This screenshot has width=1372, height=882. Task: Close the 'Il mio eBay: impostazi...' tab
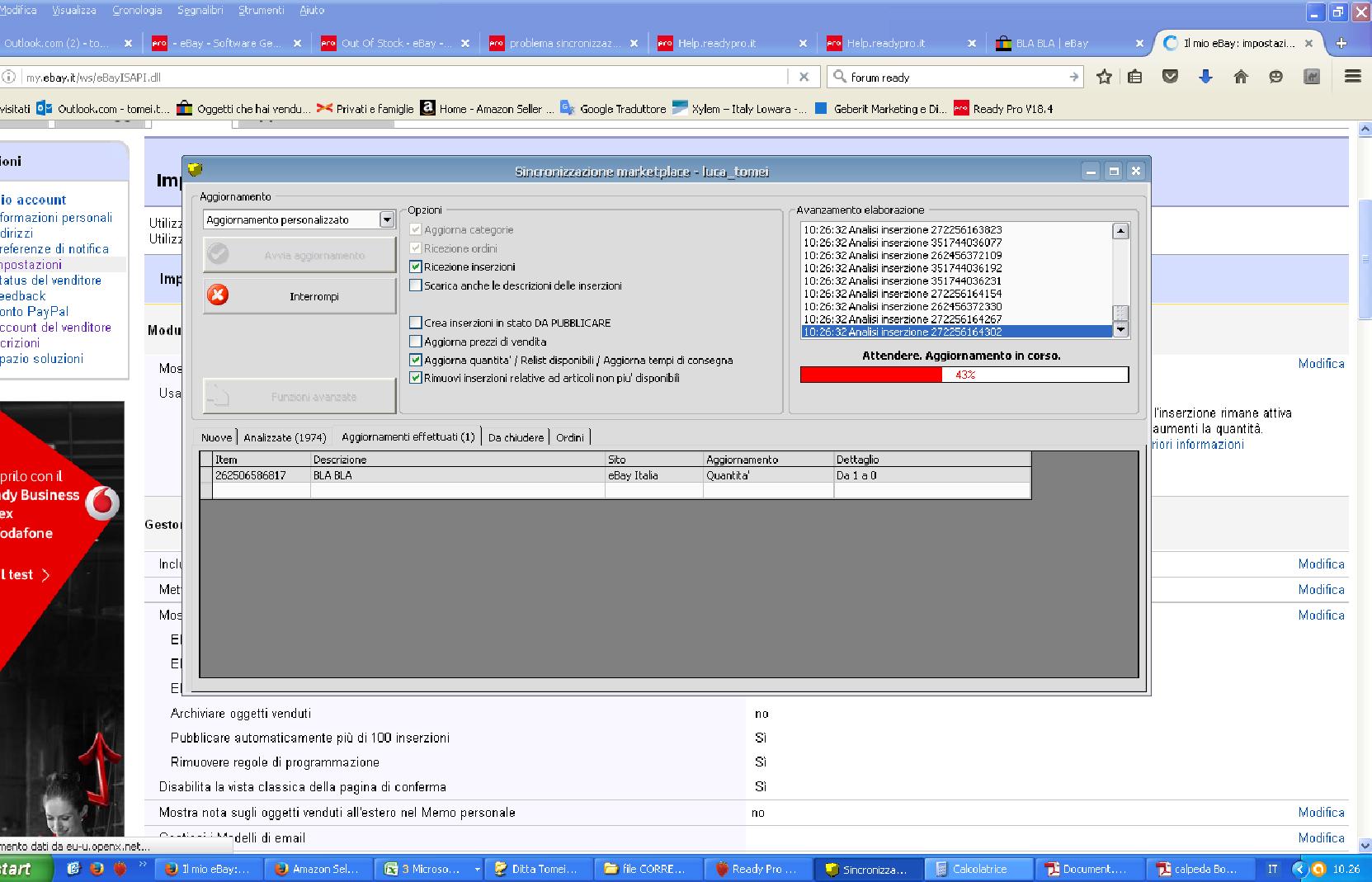[1308, 43]
